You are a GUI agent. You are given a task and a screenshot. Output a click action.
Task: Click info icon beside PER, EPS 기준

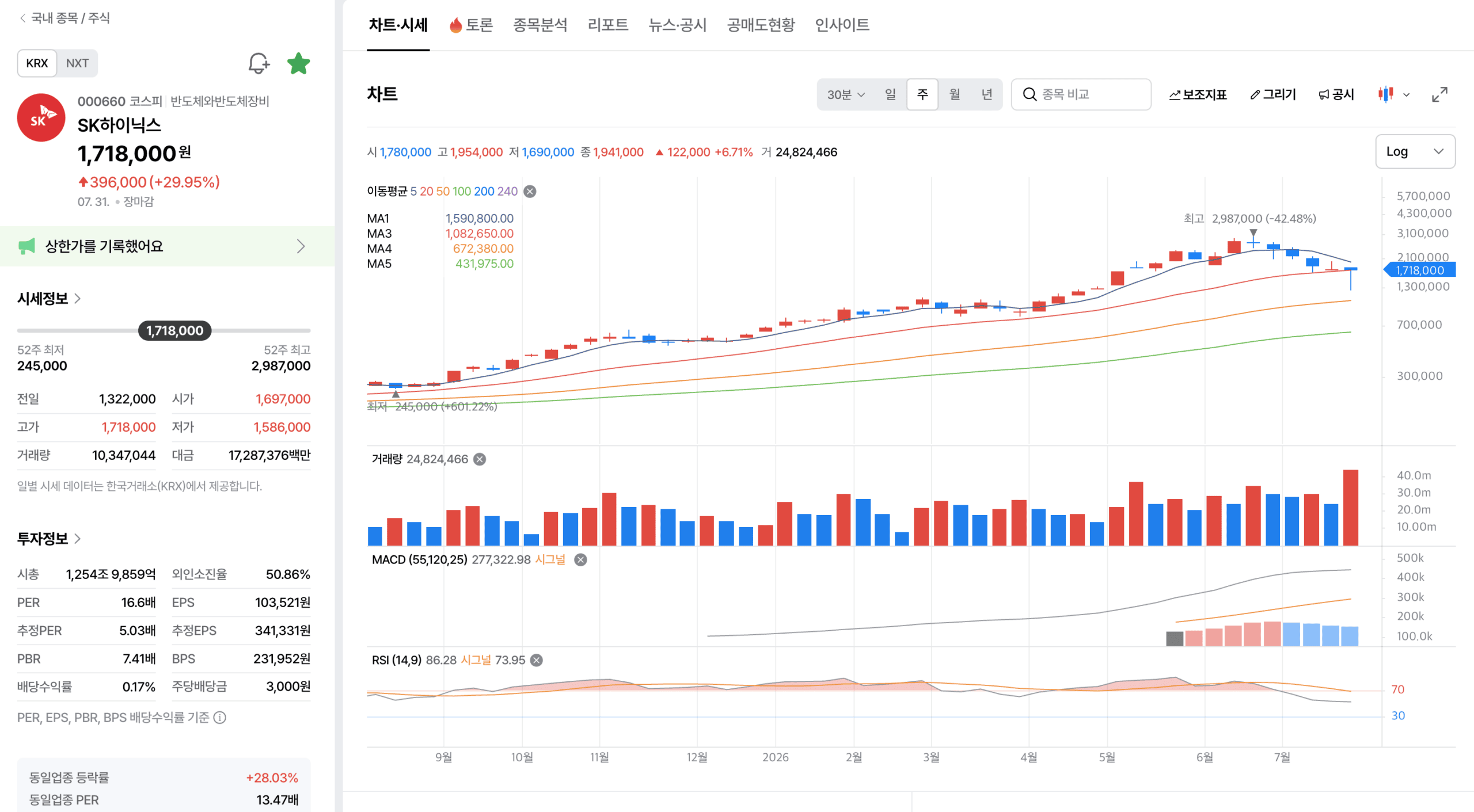[x=220, y=718]
